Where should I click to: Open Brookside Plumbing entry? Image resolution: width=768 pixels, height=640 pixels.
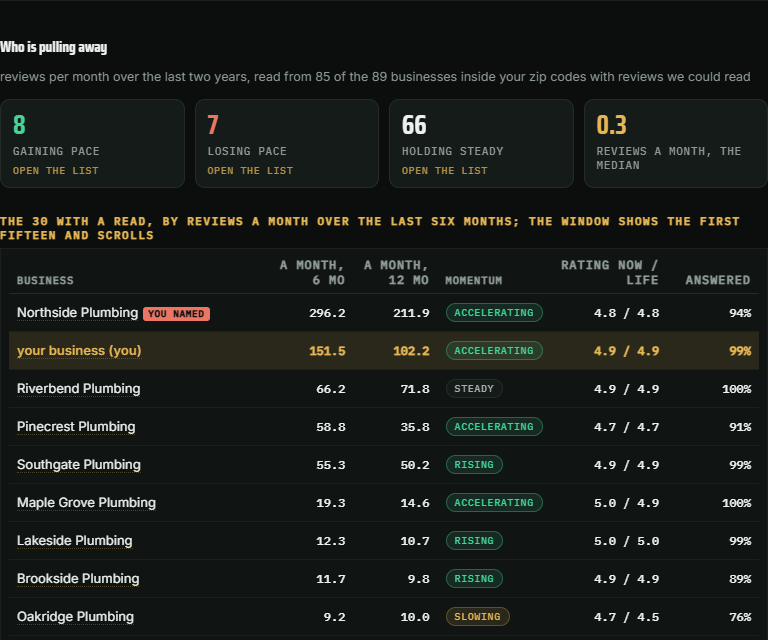tap(78, 578)
